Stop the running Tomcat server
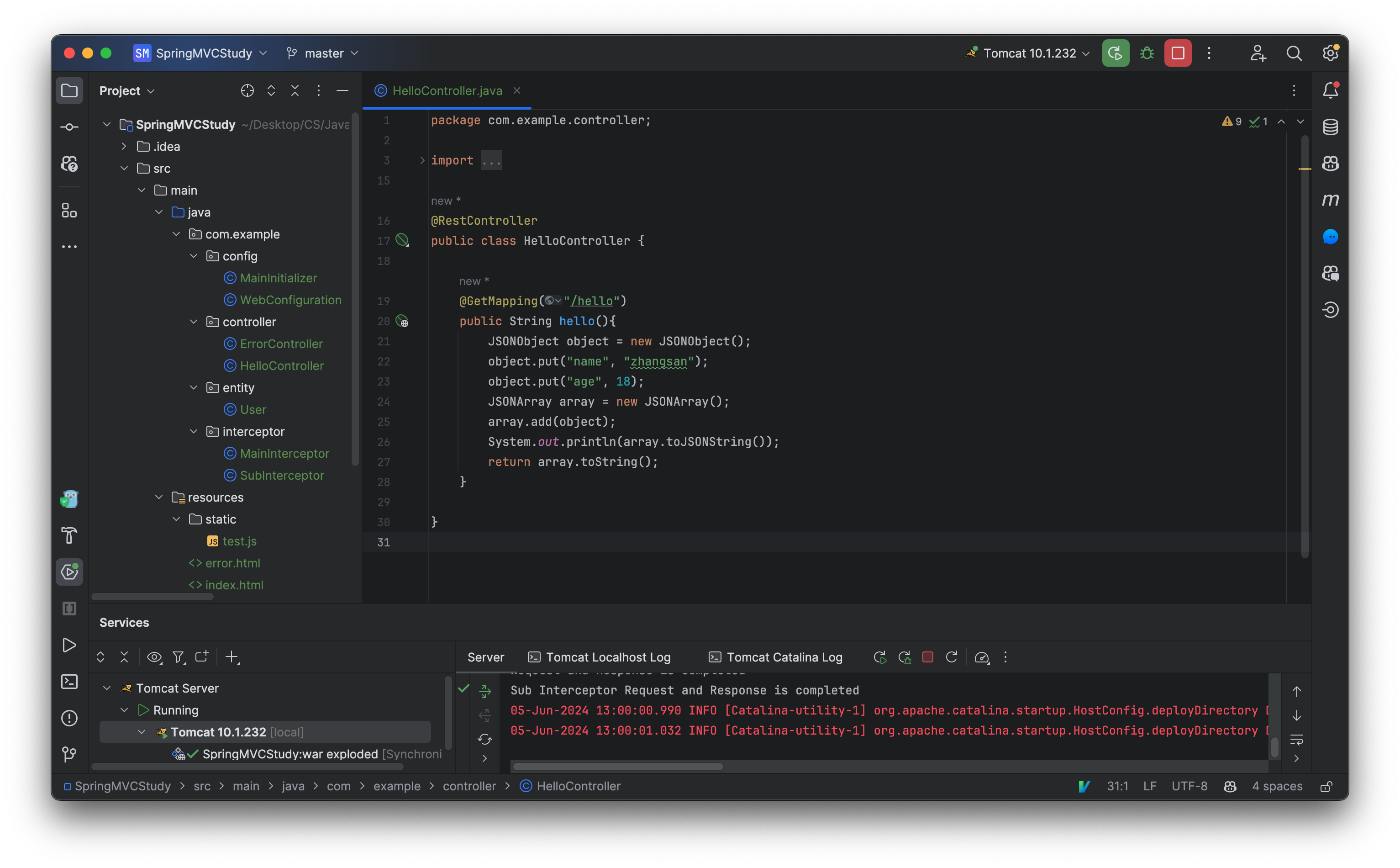1400x868 pixels. pyautogui.click(x=1177, y=53)
